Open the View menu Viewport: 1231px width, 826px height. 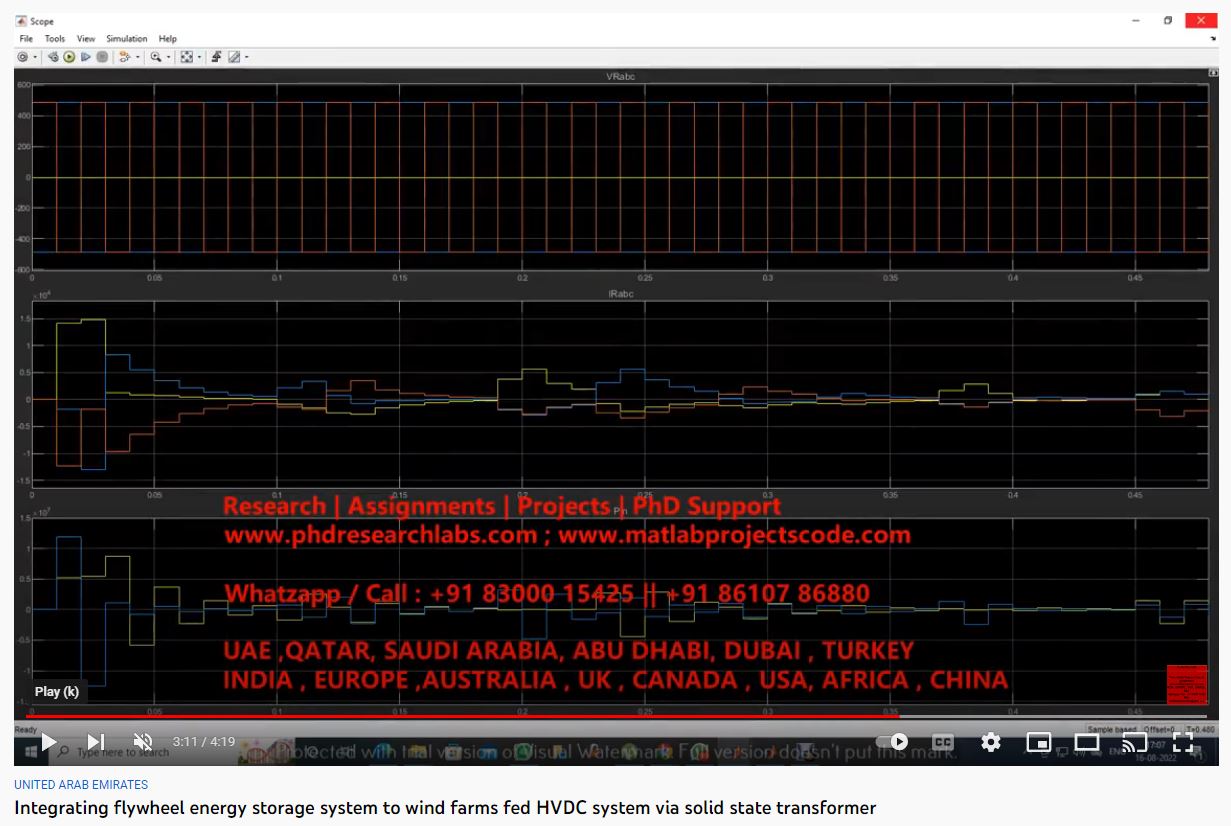[x=86, y=39]
